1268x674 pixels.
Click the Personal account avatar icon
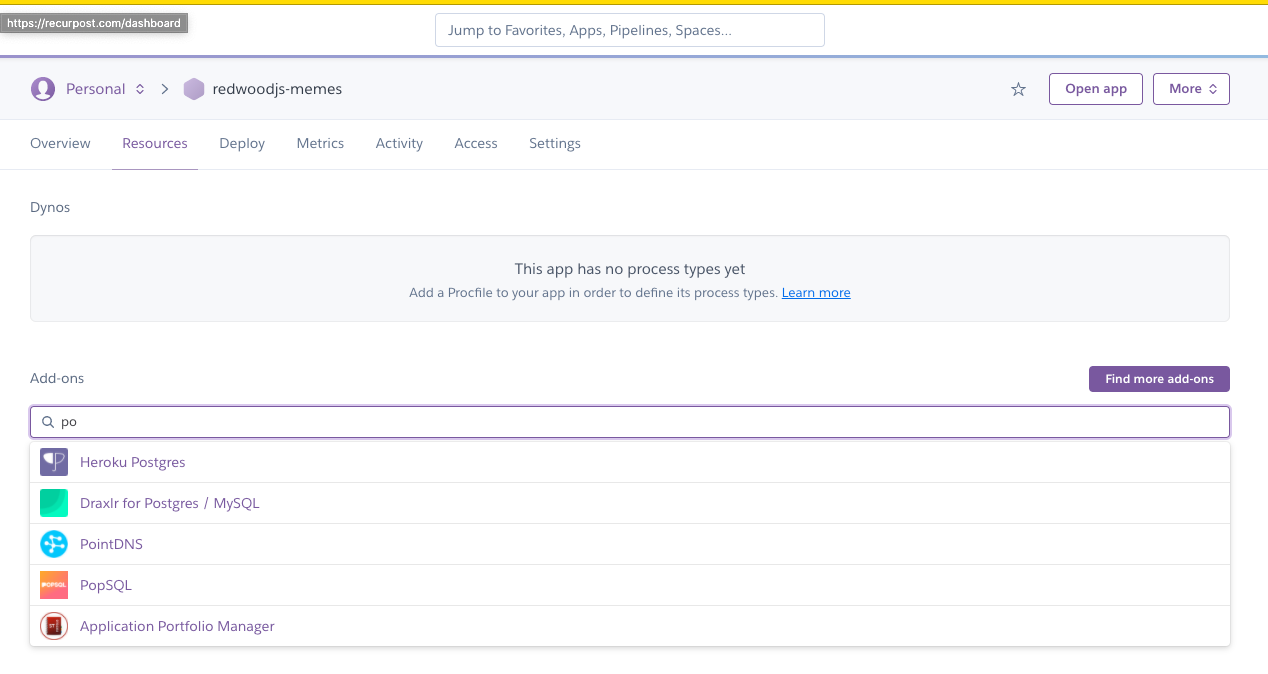tap(43, 89)
